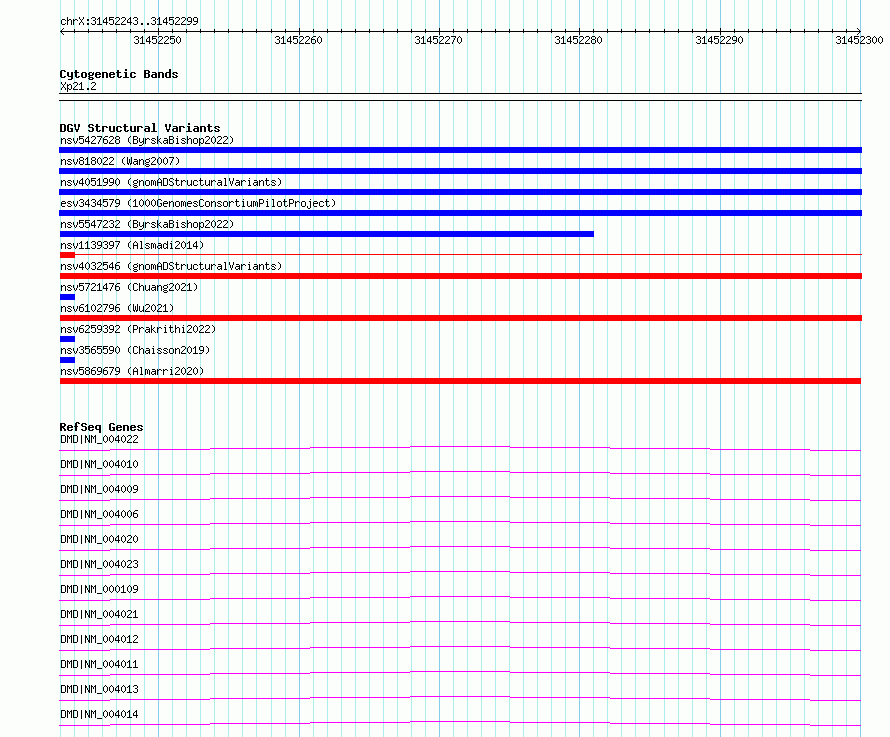
Task: Open the nsv1139397 (Alsmadi2014) label
Action: tap(132, 245)
